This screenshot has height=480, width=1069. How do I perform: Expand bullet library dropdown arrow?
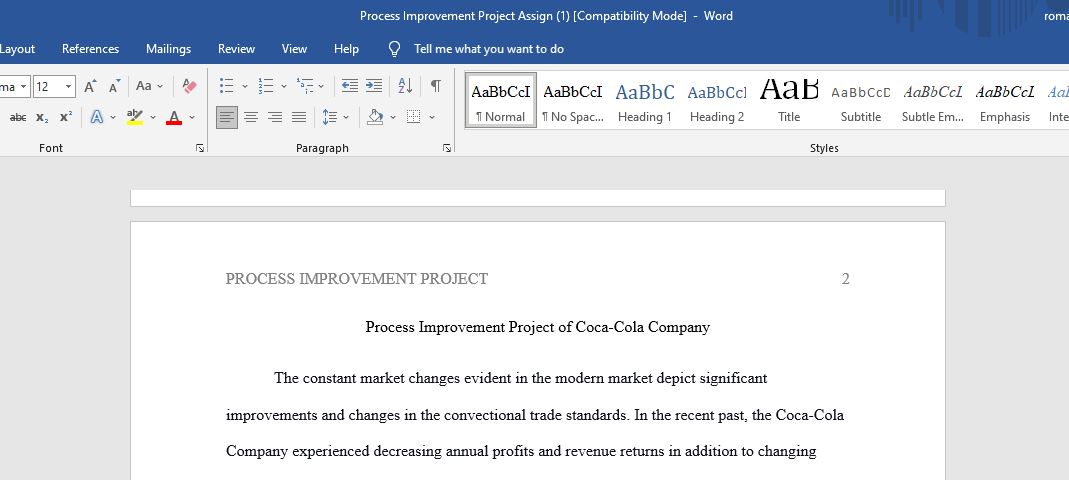tap(245, 87)
